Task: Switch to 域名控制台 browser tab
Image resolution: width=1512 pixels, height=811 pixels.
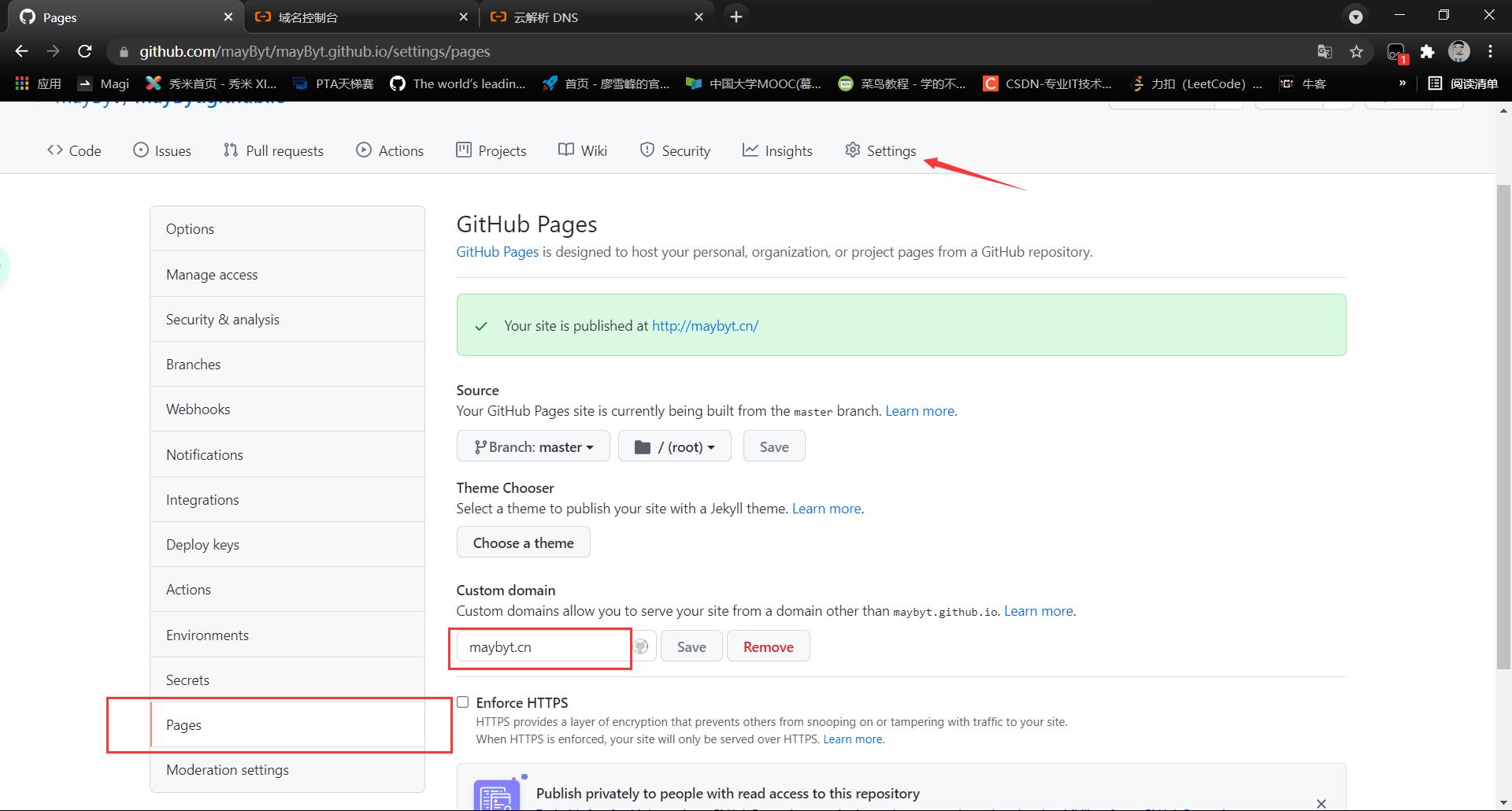Action: pos(362,17)
